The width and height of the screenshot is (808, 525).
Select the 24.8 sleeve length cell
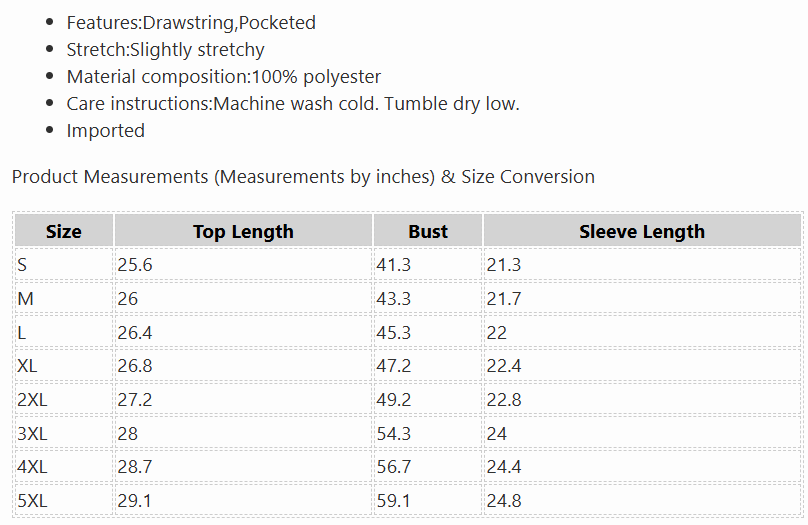click(642, 500)
